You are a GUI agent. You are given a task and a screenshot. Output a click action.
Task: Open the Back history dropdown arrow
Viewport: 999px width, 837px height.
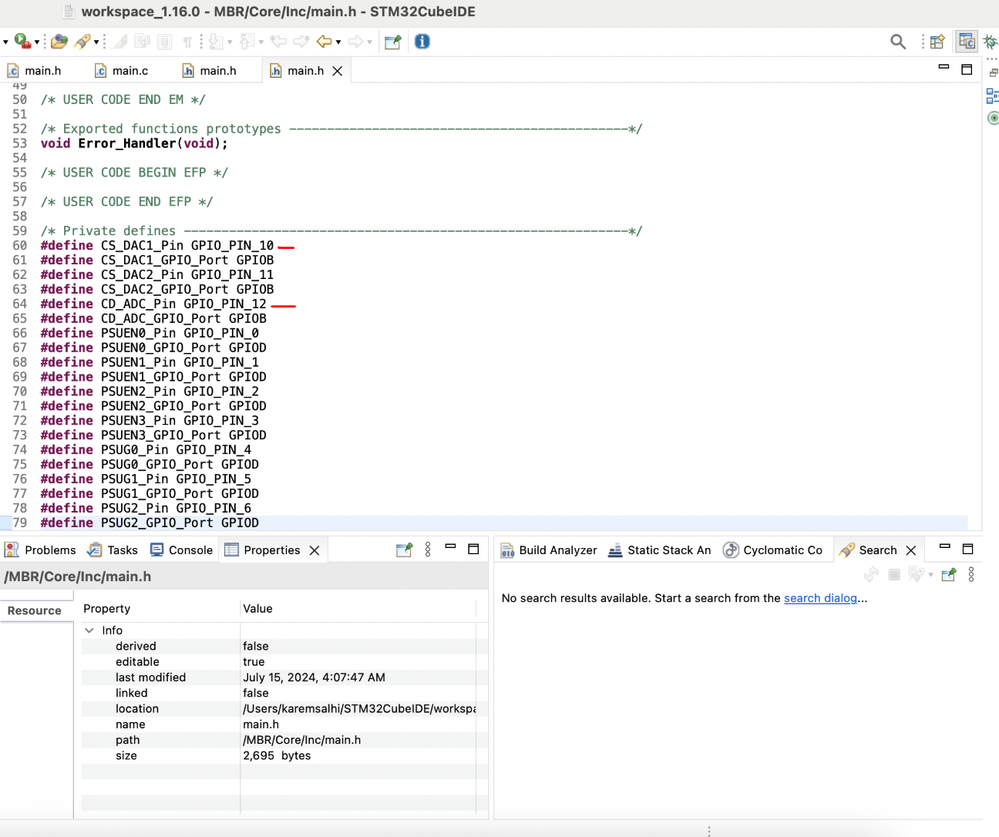coord(339,43)
